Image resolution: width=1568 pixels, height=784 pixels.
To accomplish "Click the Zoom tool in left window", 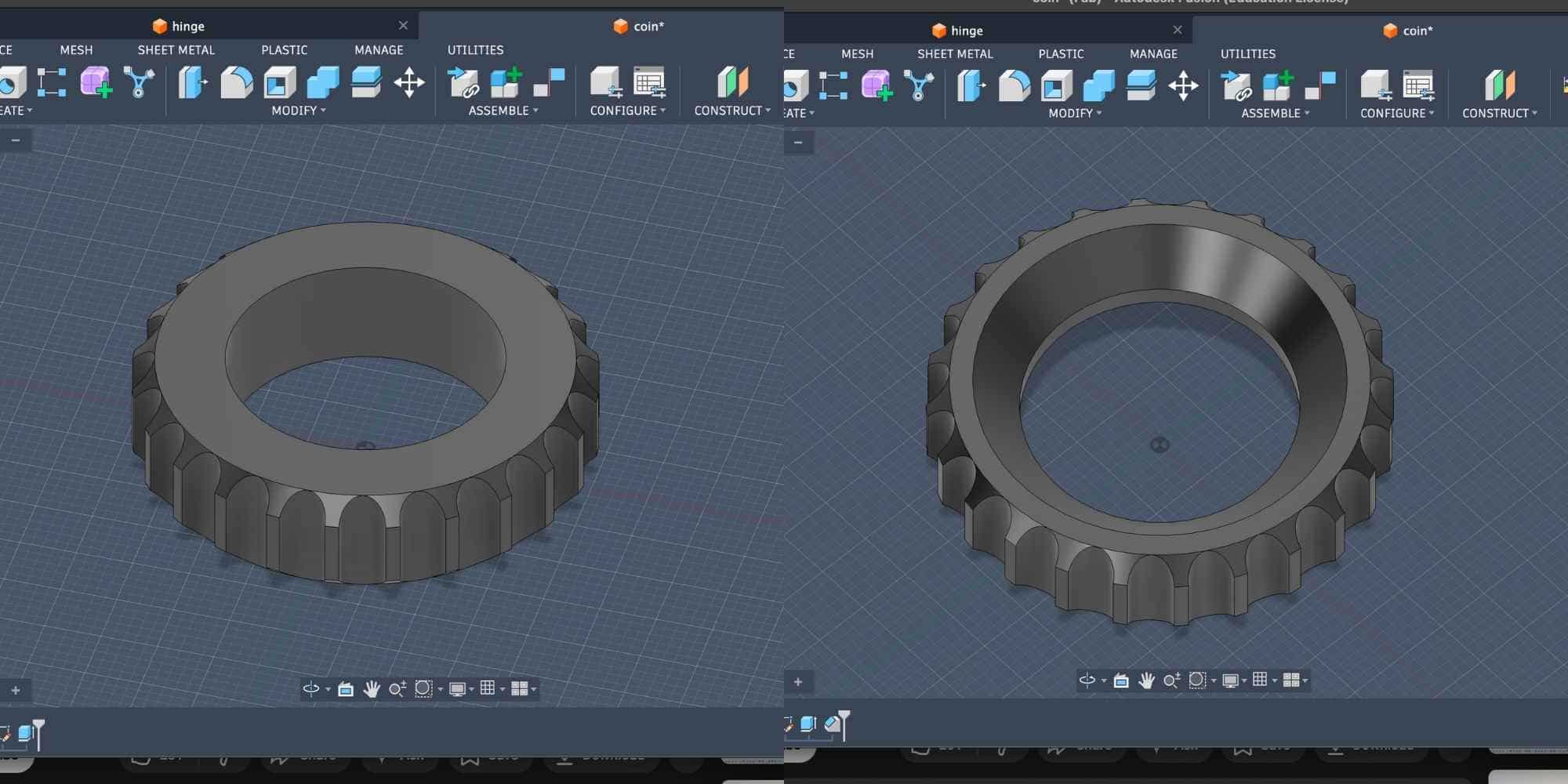I will tap(397, 688).
